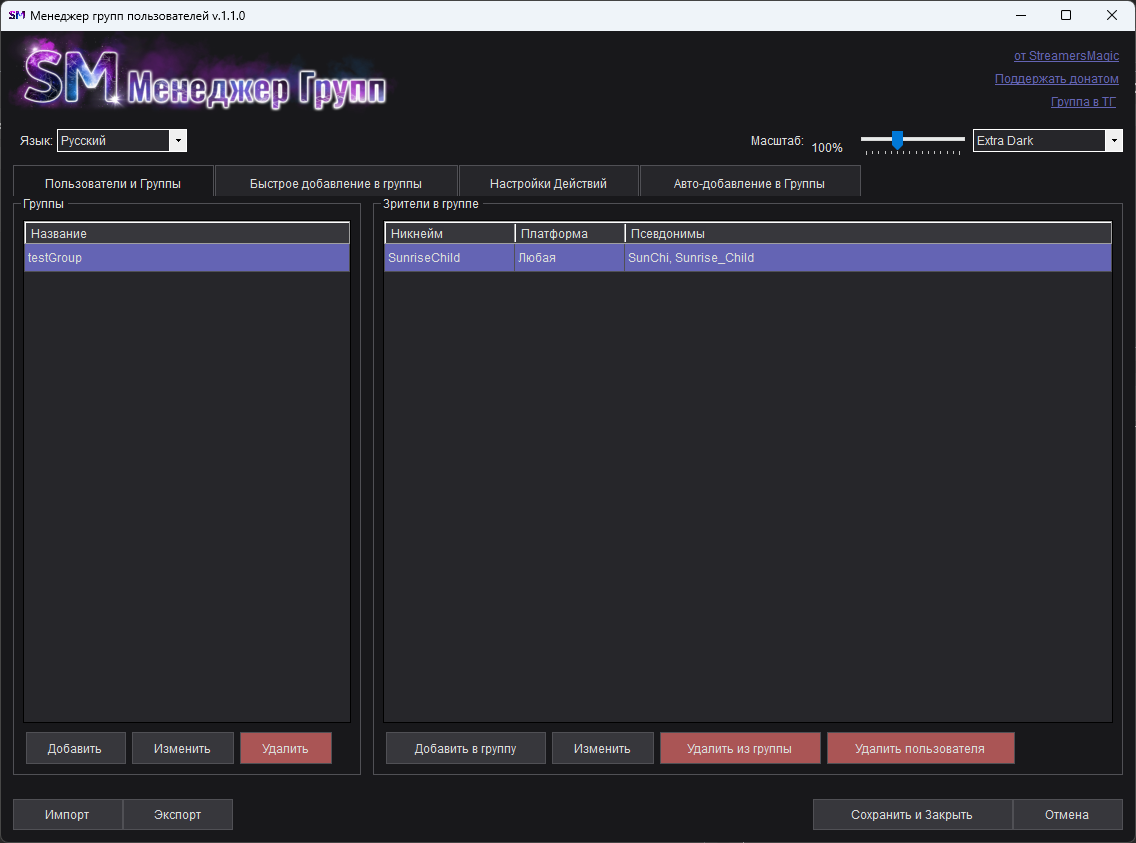The height and width of the screenshot is (843, 1136).
Task: Click the Удалить из группы button
Action: tap(739, 748)
